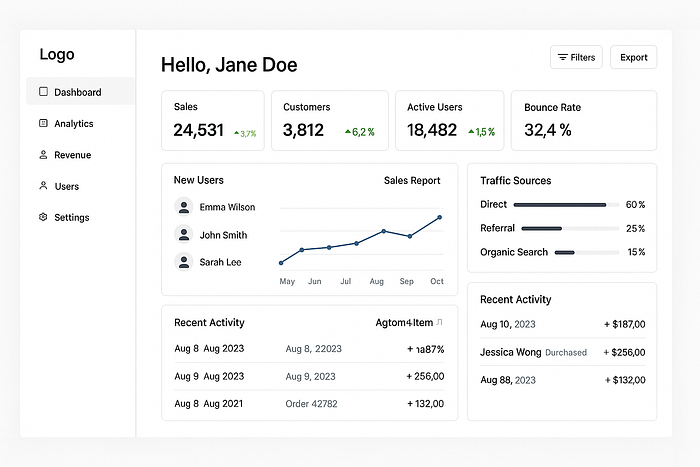The height and width of the screenshot is (467, 700).
Task: Click the 15% Organic Search value
Action: (x=636, y=252)
